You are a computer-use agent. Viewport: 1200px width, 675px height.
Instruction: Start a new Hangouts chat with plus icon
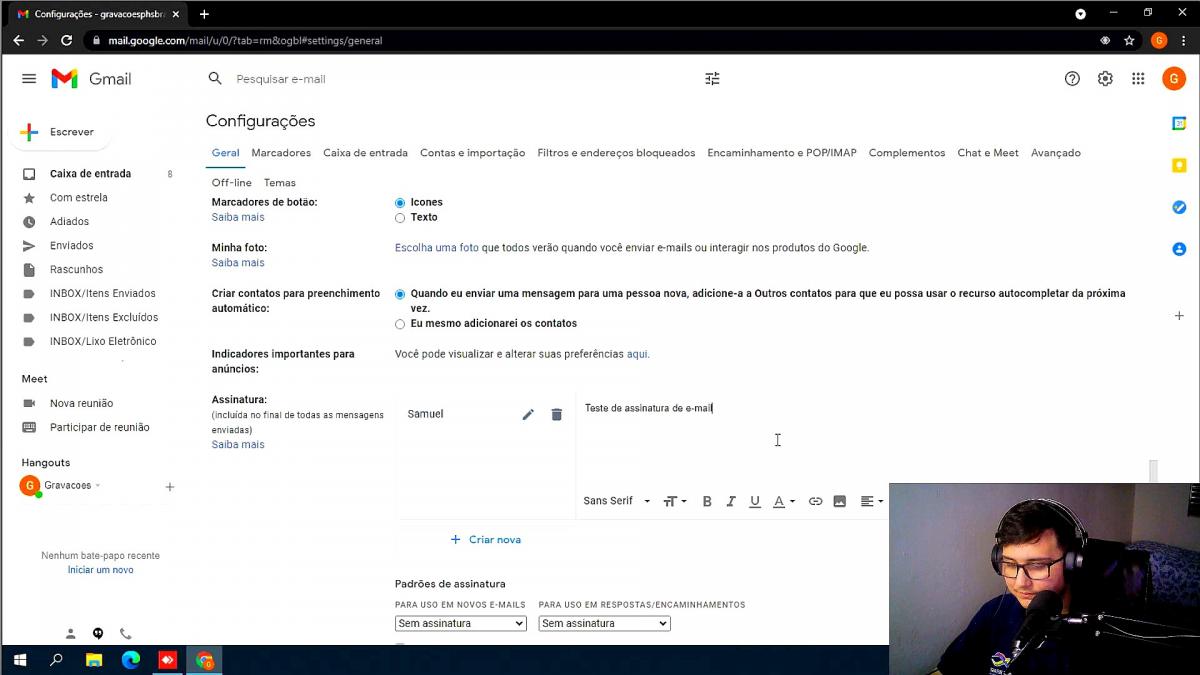coord(170,487)
